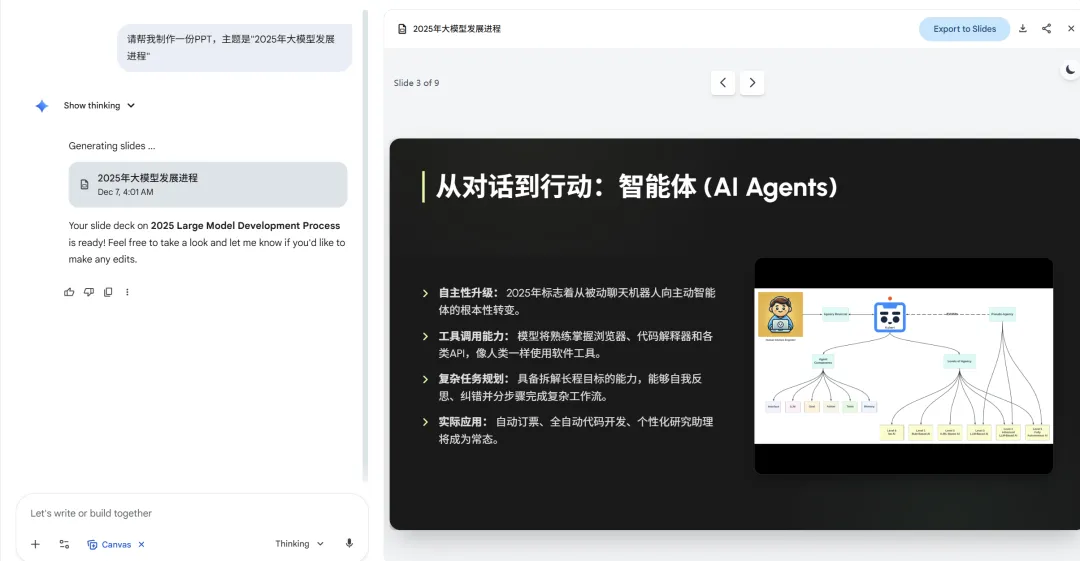Click the share icon in the header

click(1046, 29)
